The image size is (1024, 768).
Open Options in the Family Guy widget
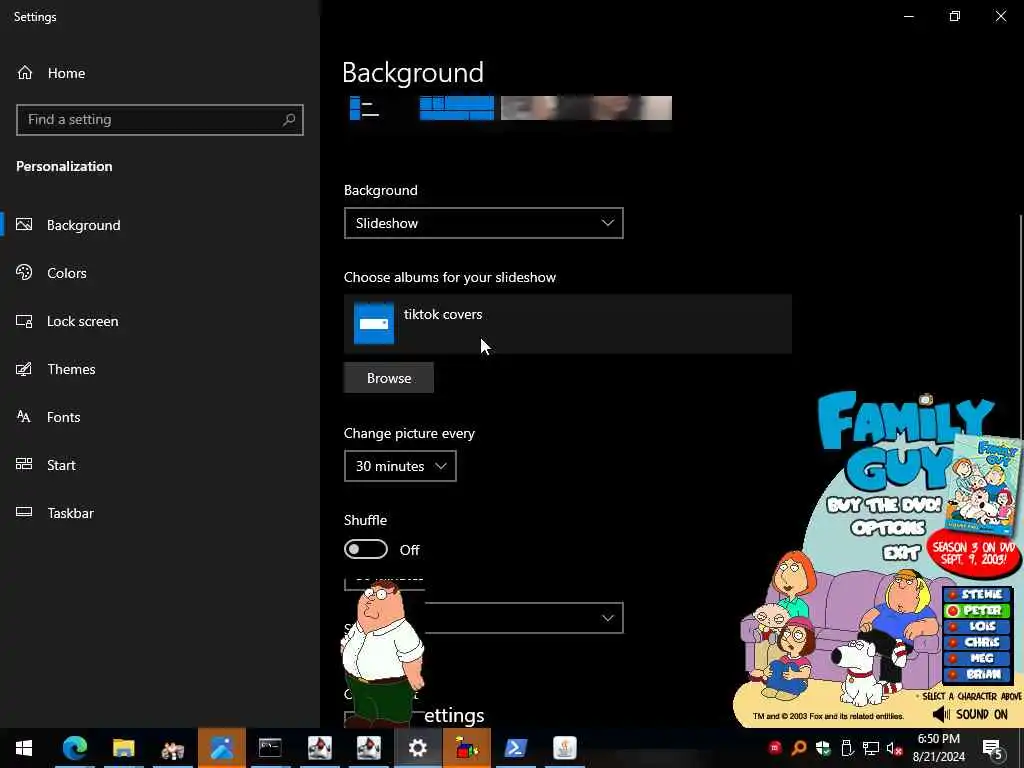pos(888,528)
